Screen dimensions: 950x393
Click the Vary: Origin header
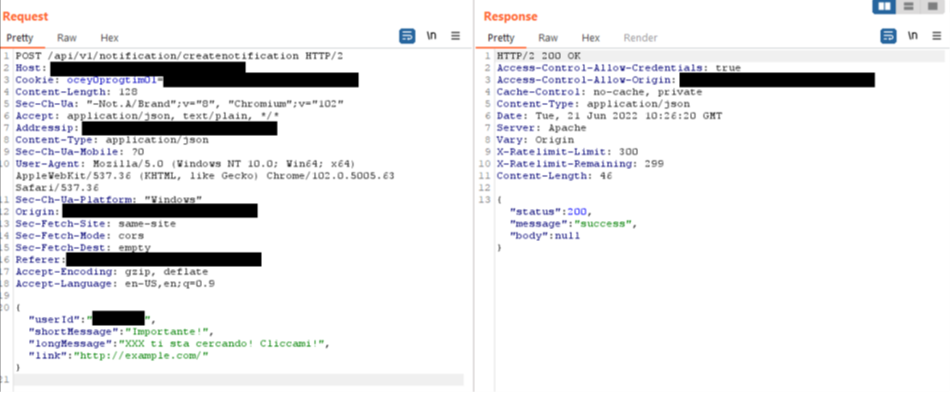click(535, 140)
